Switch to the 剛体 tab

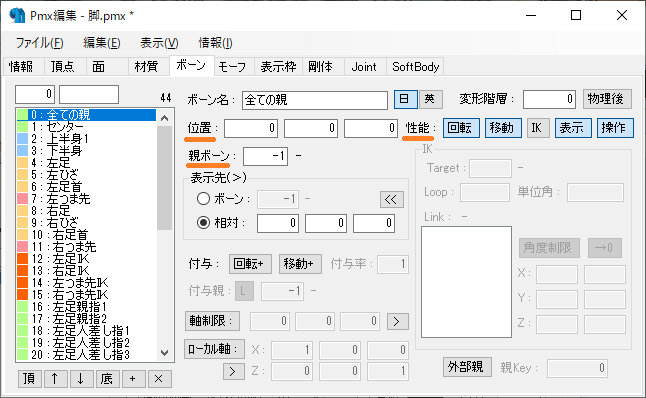pyautogui.click(x=321, y=67)
